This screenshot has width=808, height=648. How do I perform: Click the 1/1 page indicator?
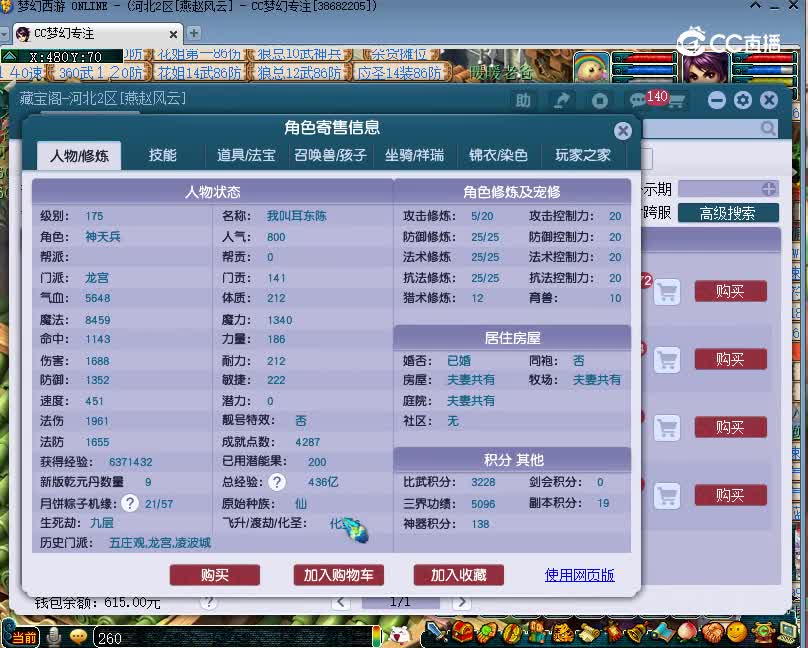(400, 602)
